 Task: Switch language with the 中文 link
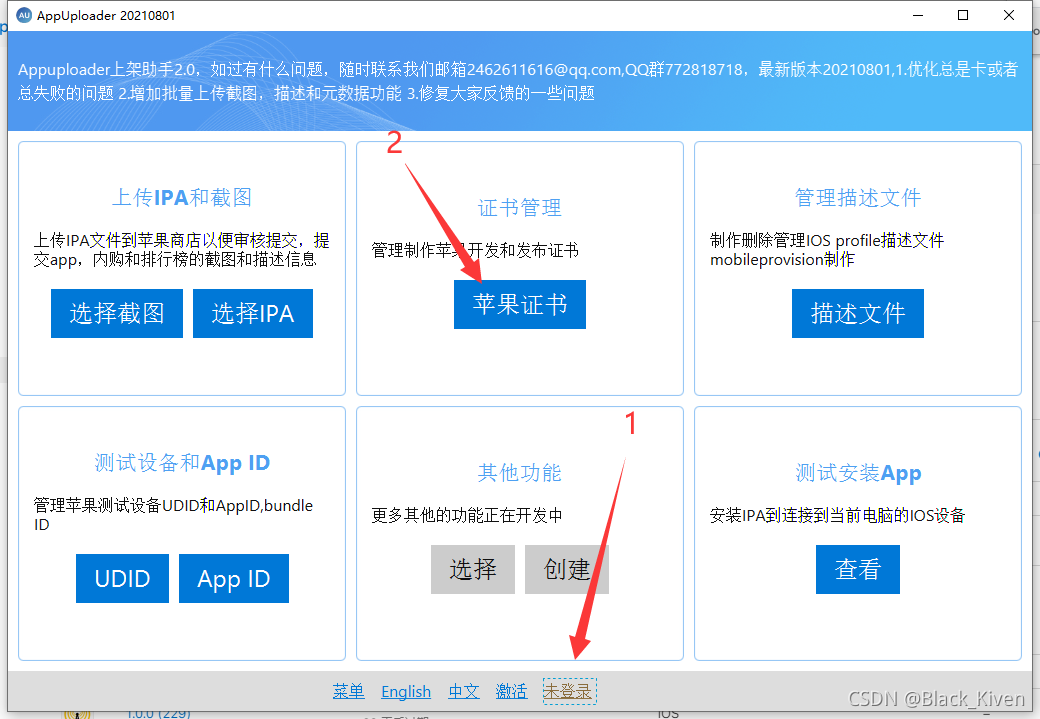coord(464,691)
